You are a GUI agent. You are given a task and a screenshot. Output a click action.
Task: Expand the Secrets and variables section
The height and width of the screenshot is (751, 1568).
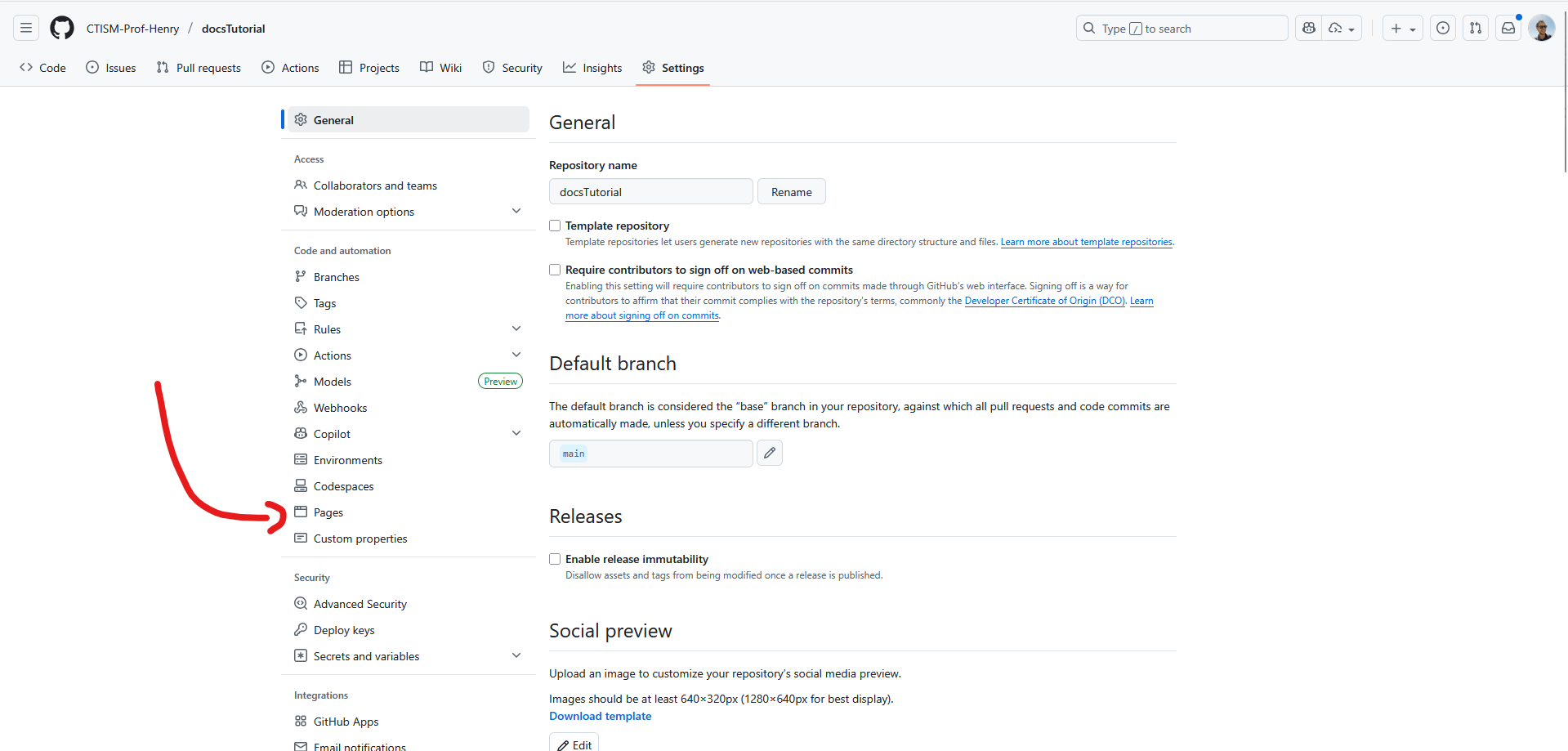click(516, 656)
